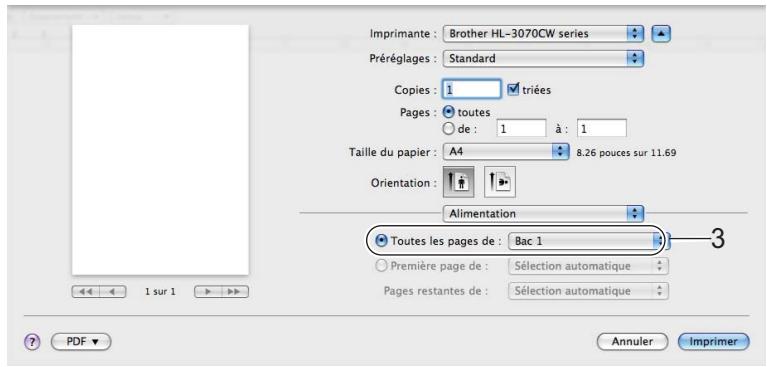Open the Taille du papier A4 dropdown
767x367 pixels.
506,151
